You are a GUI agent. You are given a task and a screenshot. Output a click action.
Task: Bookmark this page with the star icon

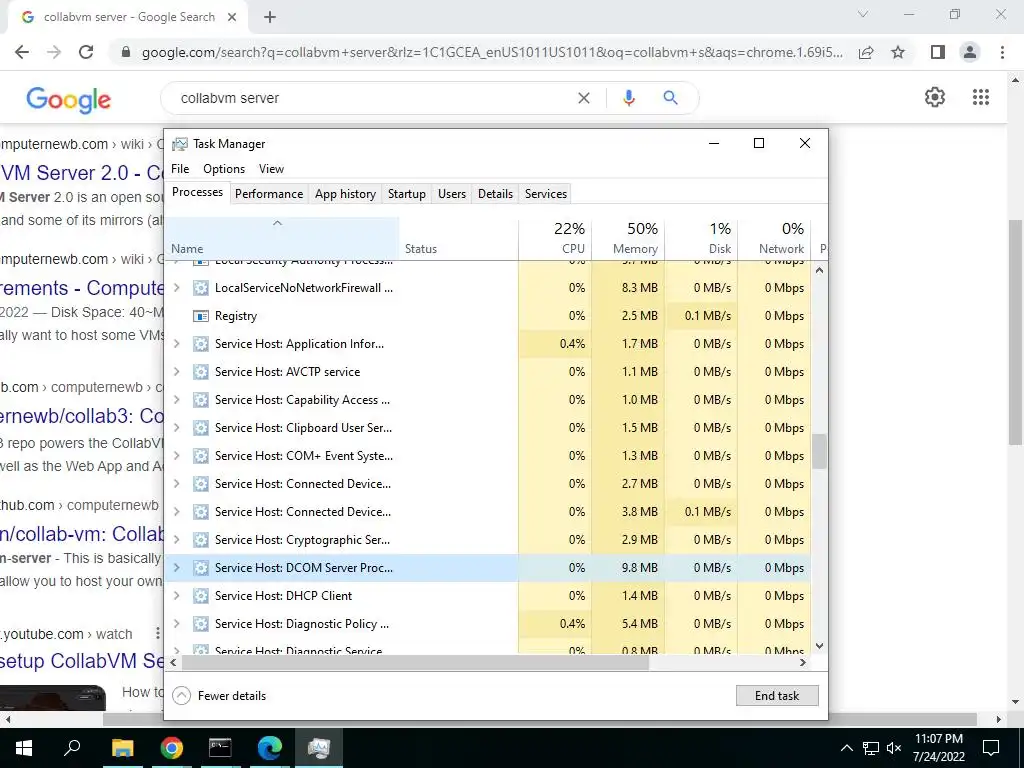click(x=898, y=52)
